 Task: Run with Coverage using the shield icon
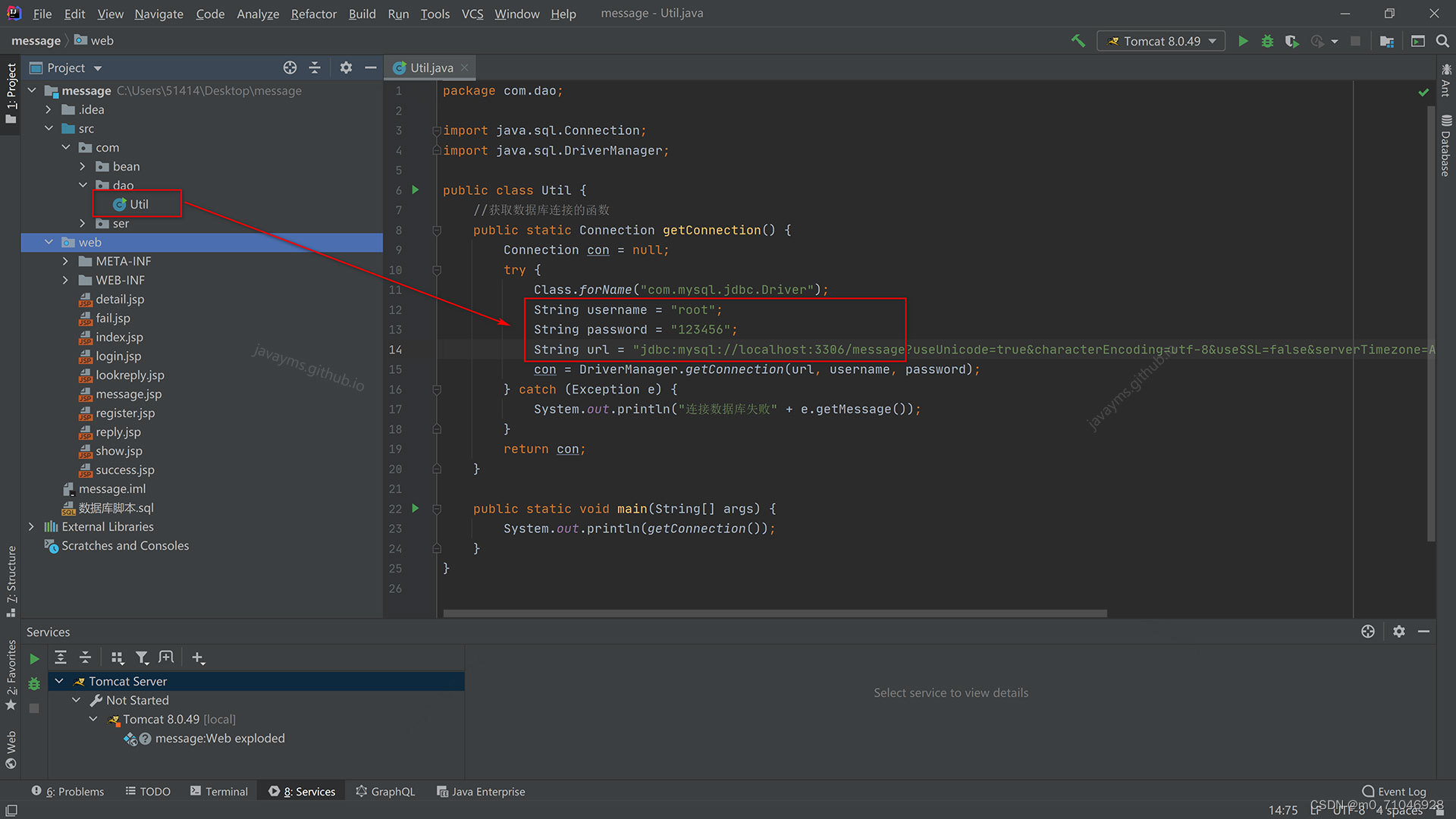[x=1291, y=41]
